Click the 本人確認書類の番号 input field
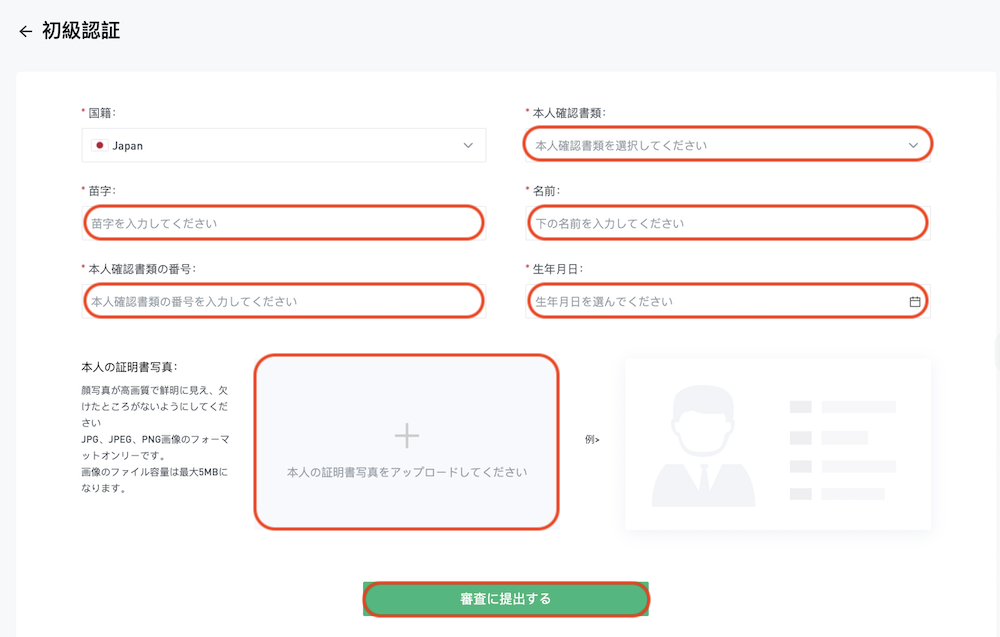 click(284, 301)
